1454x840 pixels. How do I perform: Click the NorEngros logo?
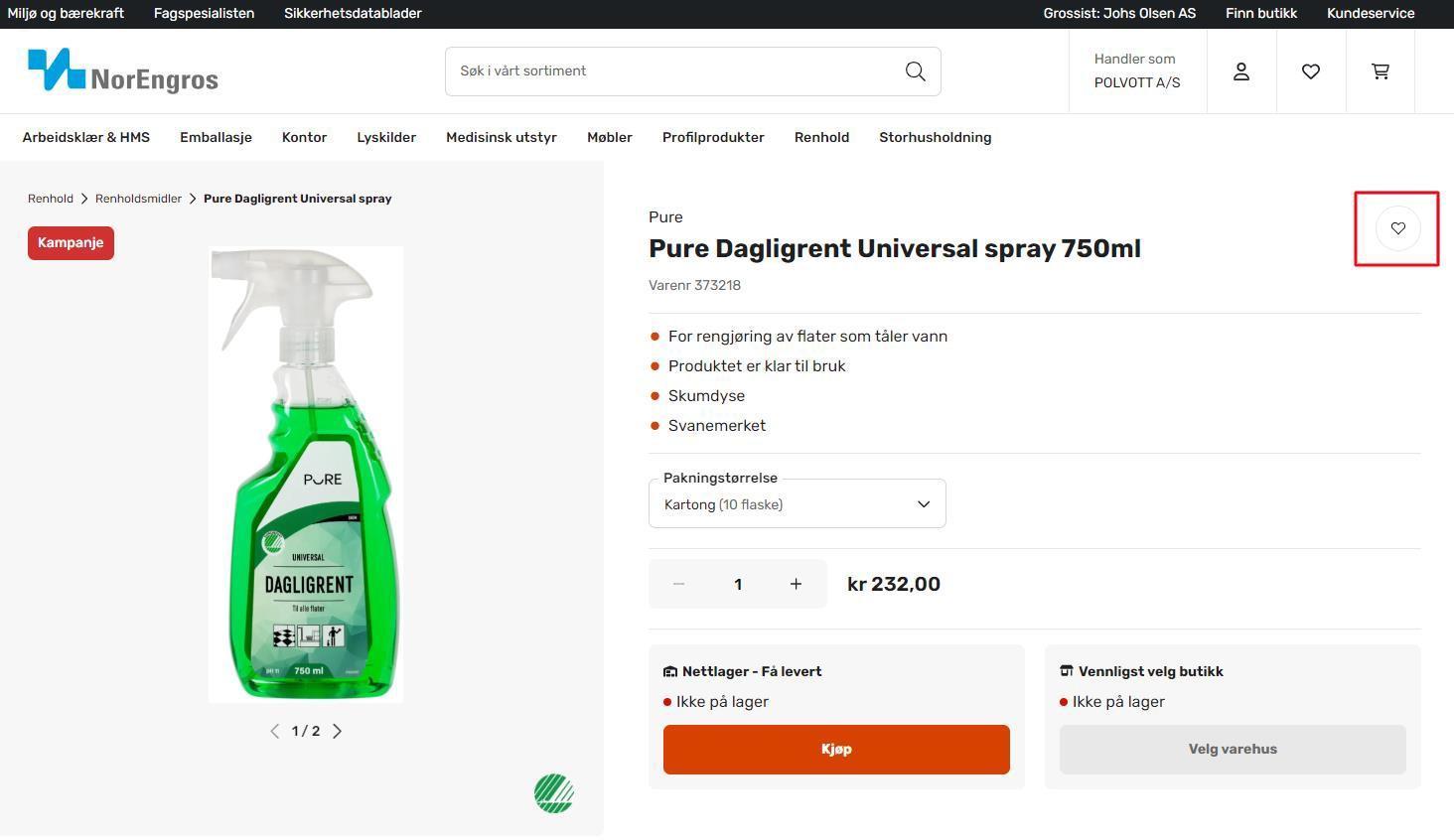(x=123, y=71)
